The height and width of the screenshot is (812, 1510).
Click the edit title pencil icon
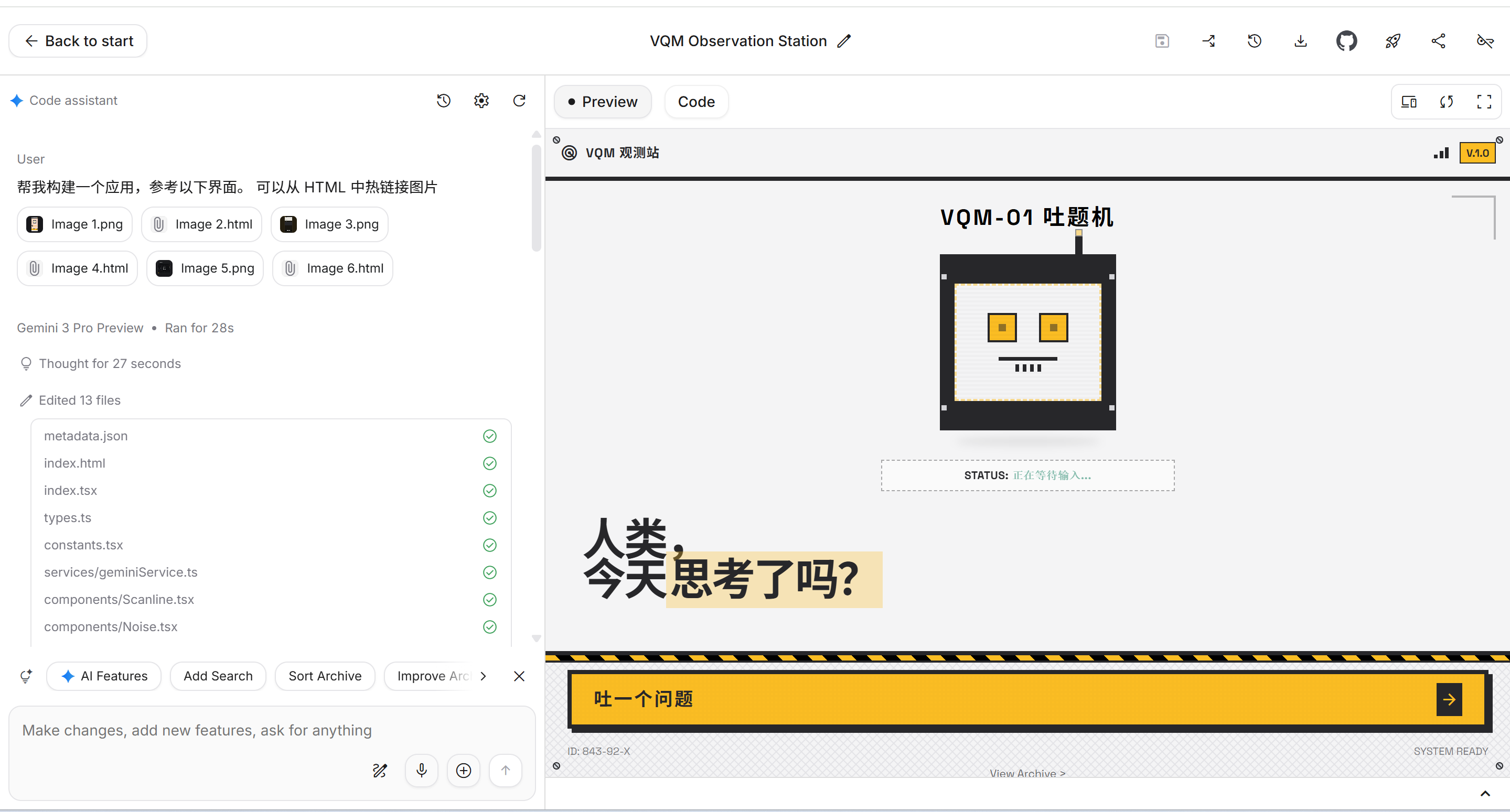point(843,41)
